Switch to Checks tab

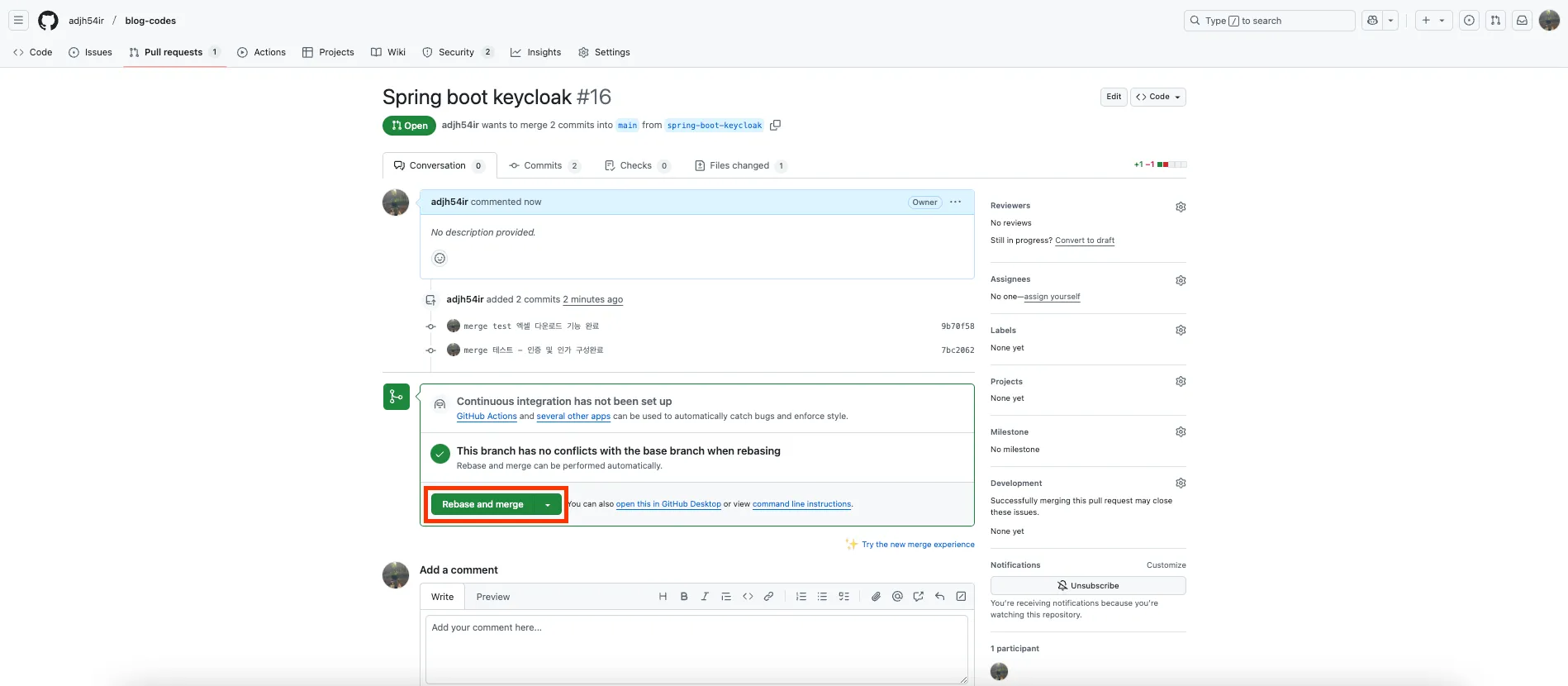coord(637,165)
